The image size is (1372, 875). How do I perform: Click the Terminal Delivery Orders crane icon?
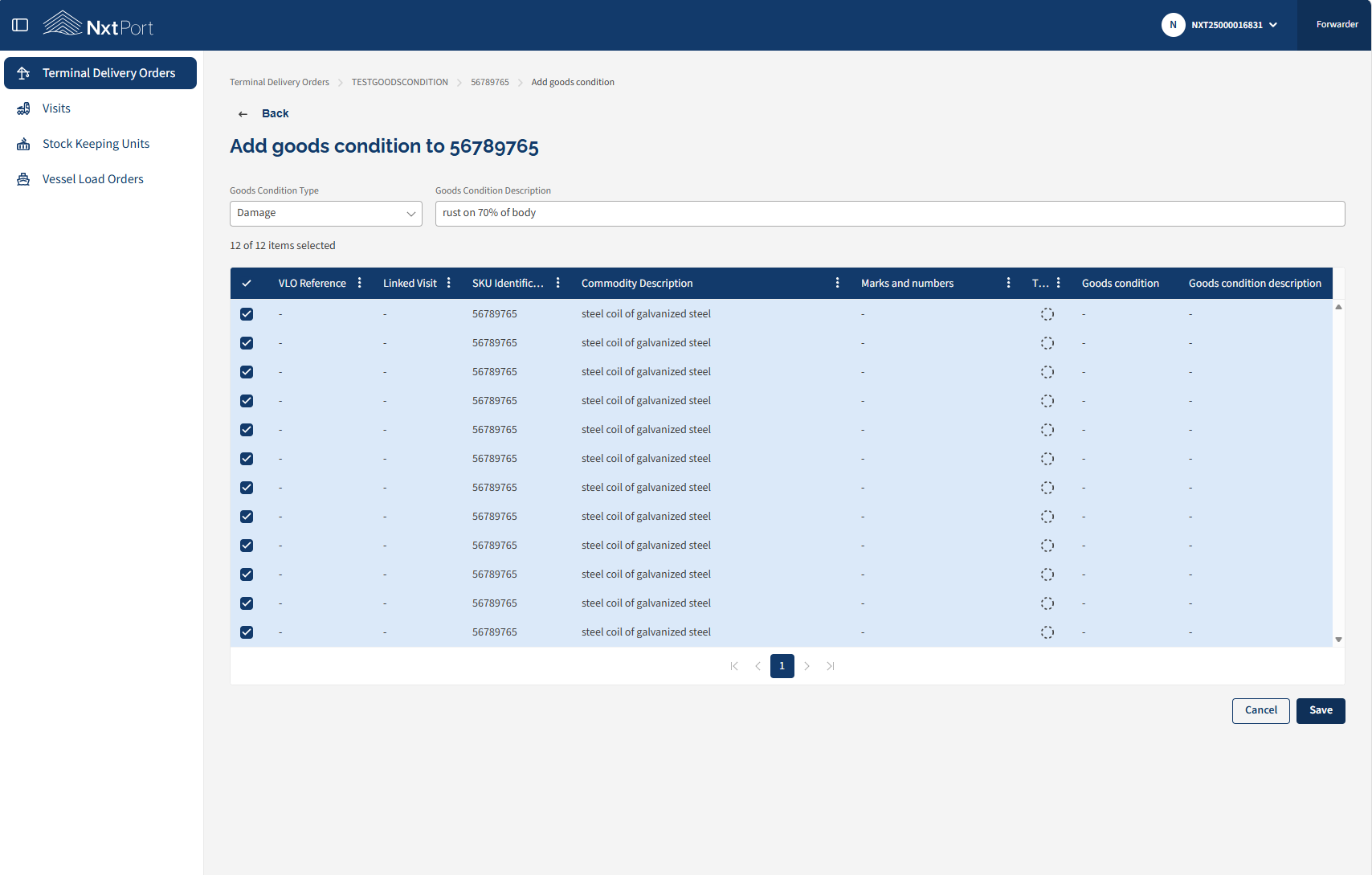click(x=23, y=73)
